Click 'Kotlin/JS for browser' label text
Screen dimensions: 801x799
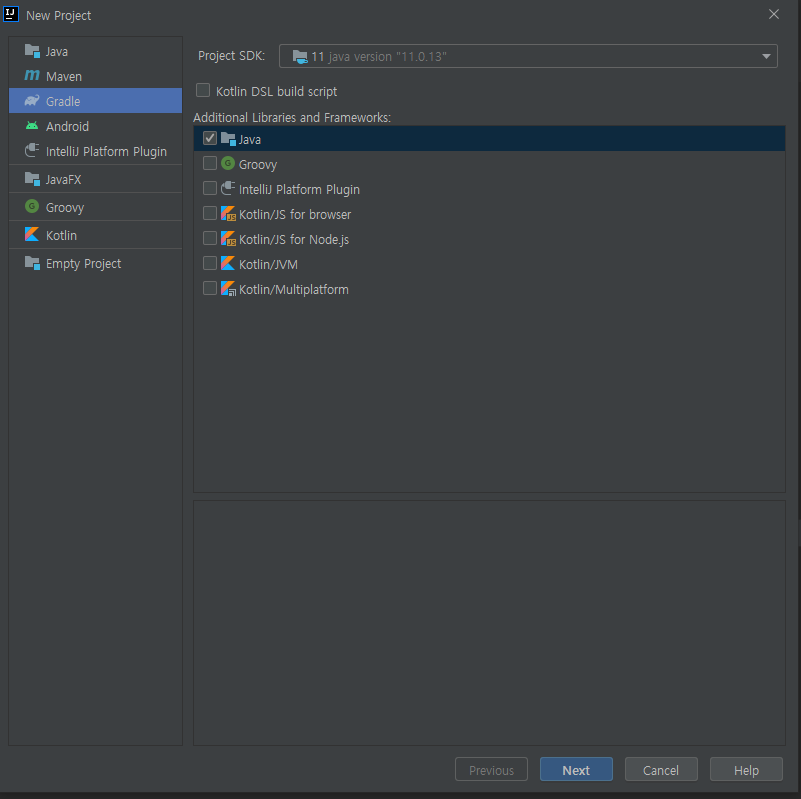295,215
